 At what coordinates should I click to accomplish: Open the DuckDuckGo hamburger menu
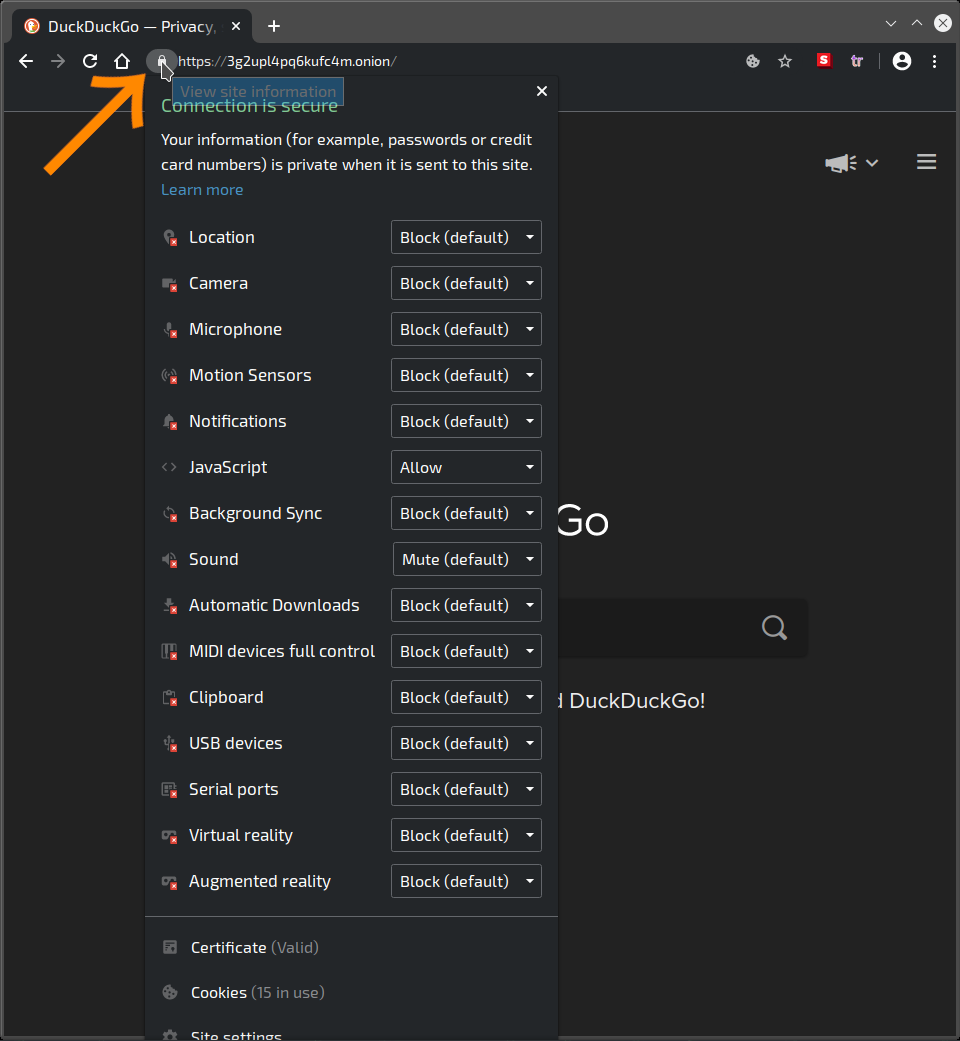pos(926,162)
